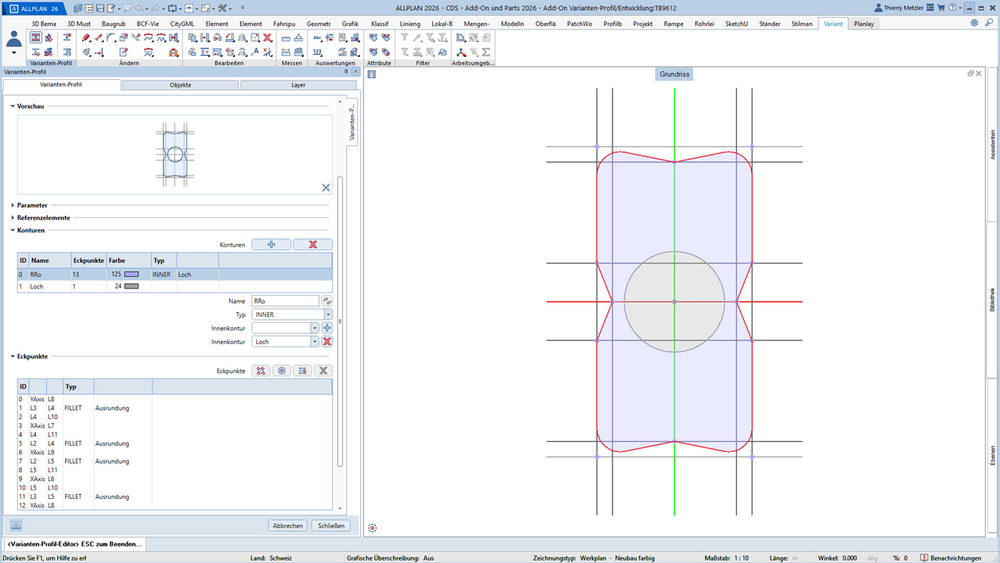Click the Schließen button
Viewport: 1000px width, 563px height.
(331, 525)
